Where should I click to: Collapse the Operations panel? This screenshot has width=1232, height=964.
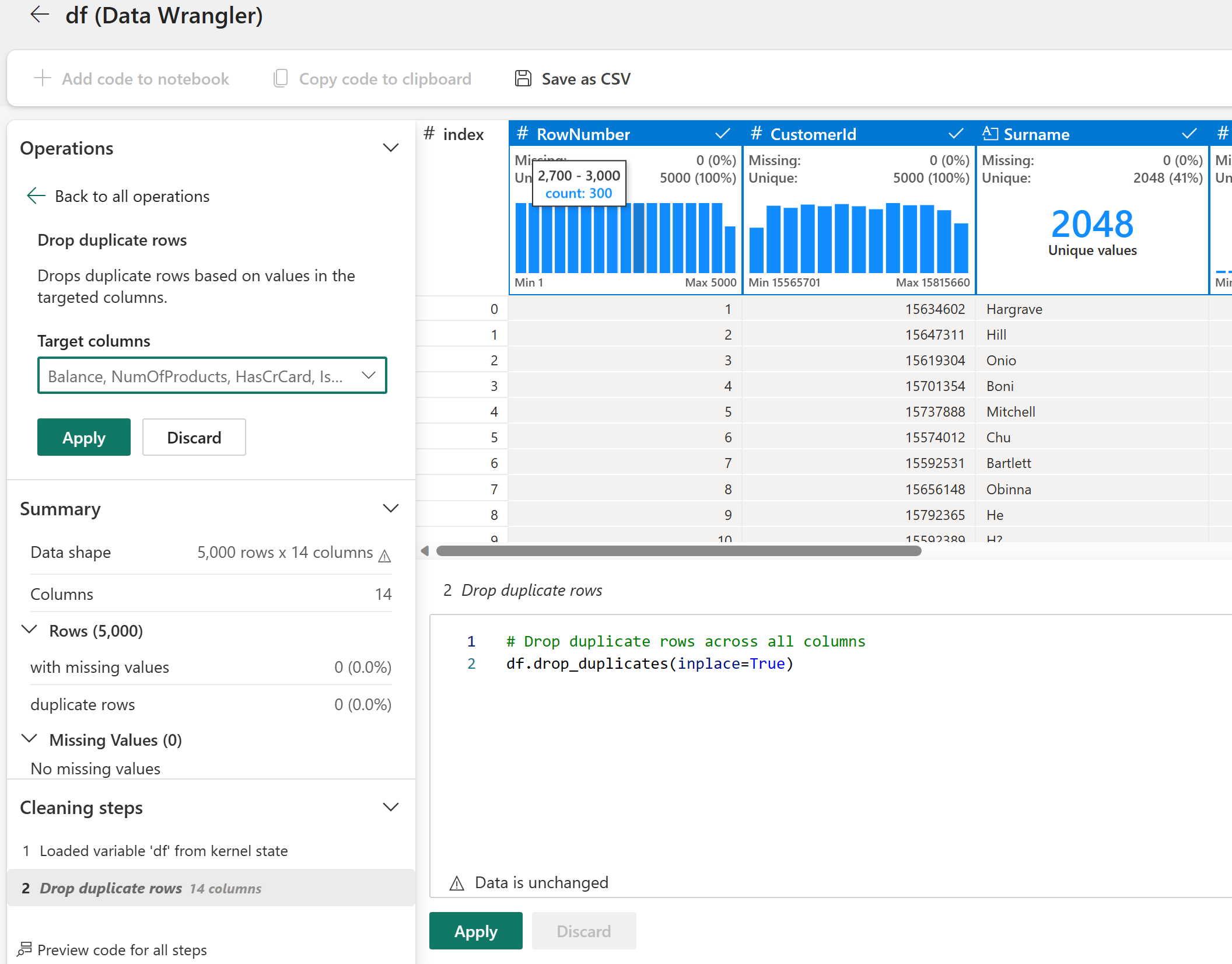tap(393, 148)
